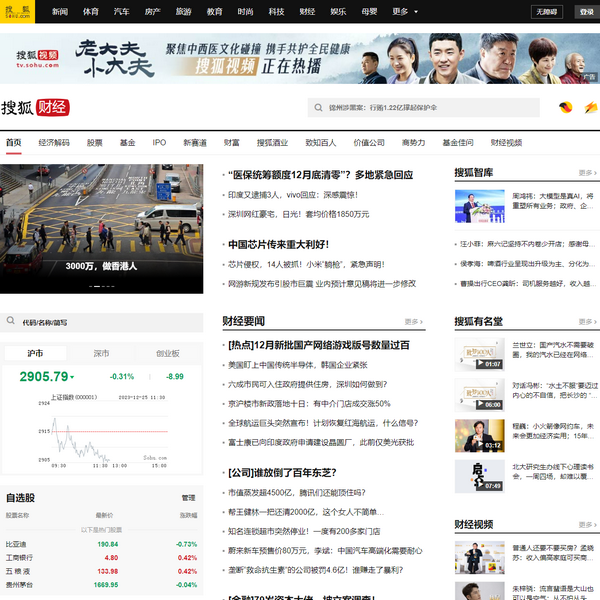Click the orange icon at far right of header
This screenshot has height=600, width=600.
coord(590,108)
